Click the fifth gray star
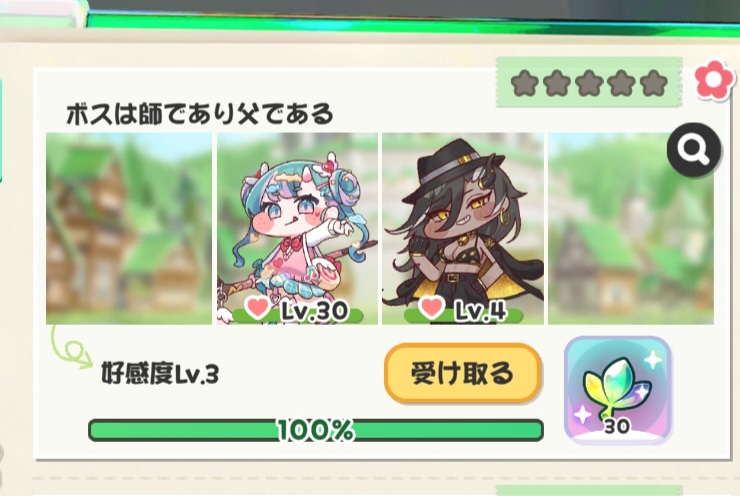This screenshot has width=740, height=496. click(x=654, y=83)
